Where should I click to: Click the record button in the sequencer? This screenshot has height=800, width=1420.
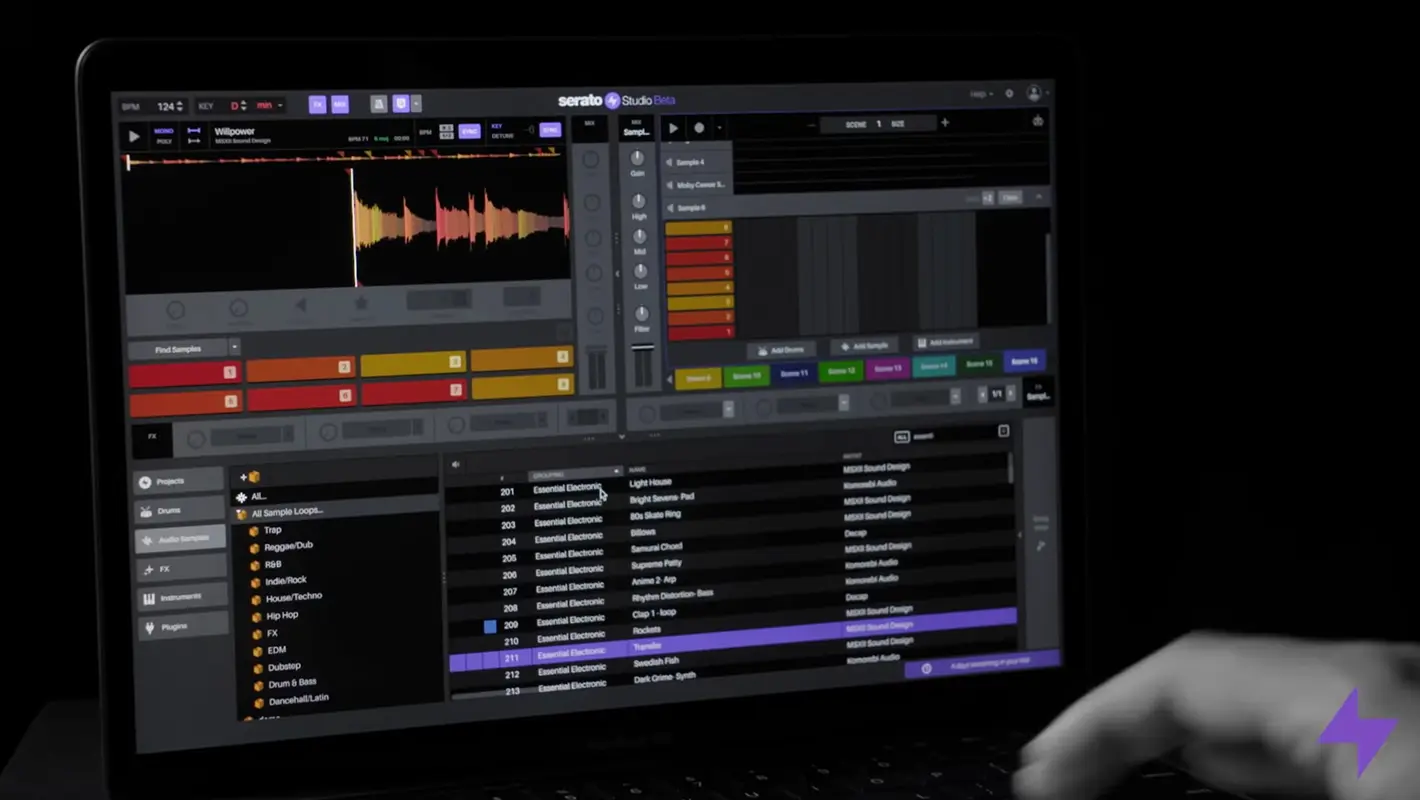(699, 128)
